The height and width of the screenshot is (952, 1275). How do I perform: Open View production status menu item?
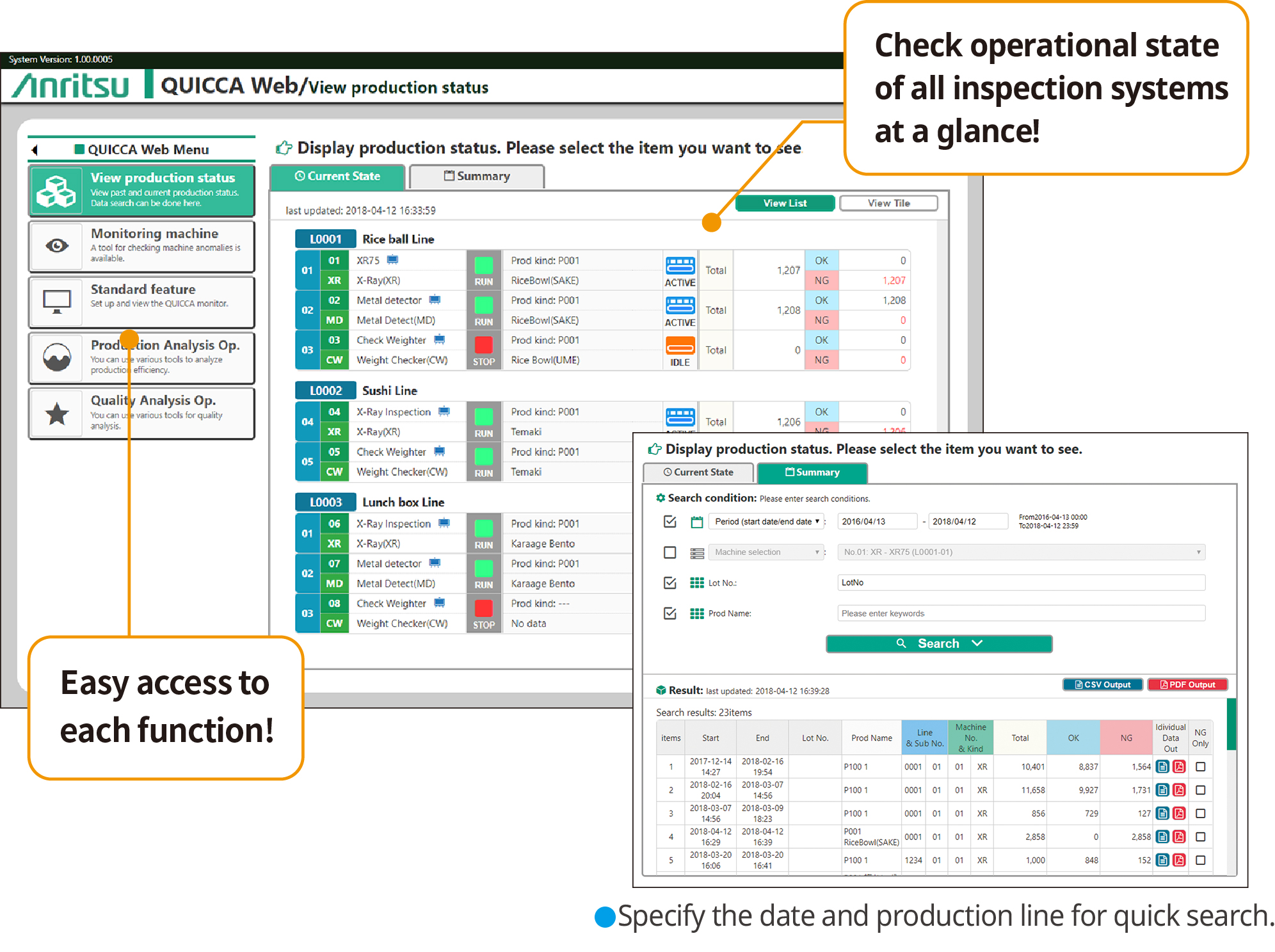(141, 190)
